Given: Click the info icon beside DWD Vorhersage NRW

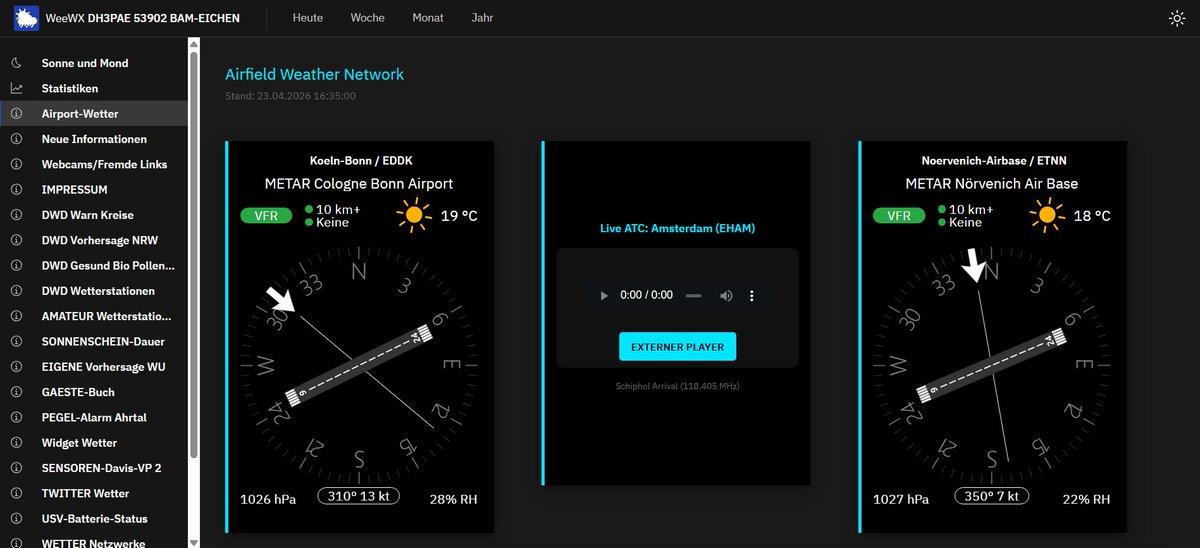Looking at the screenshot, I should click(16, 240).
